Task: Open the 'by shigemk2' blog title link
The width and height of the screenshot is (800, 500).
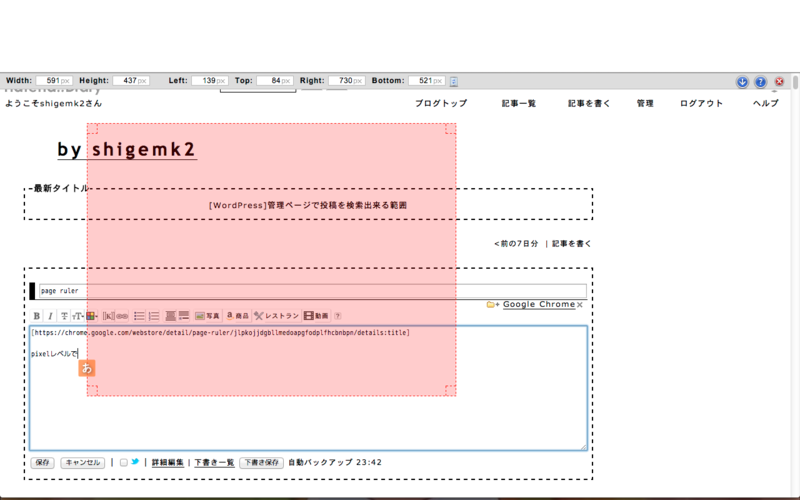Action: (x=127, y=149)
